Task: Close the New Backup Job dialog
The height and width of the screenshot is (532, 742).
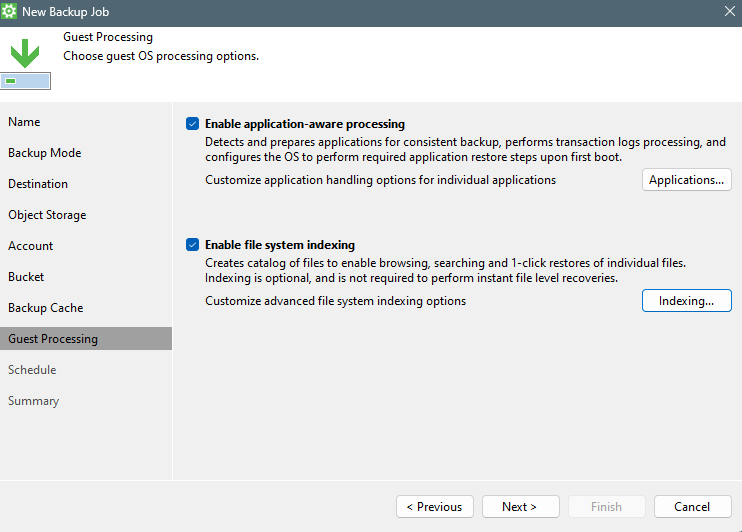Action: pyautogui.click(x=729, y=12)
